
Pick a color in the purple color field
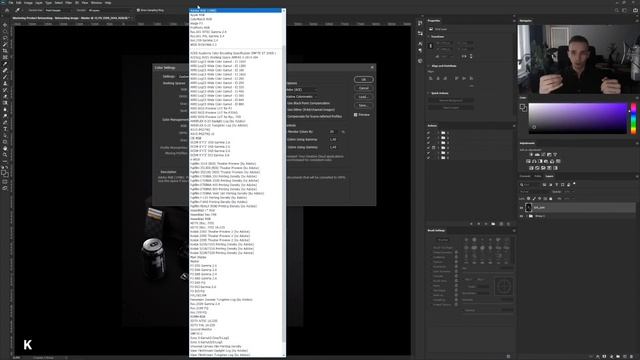click(x=578, y=118)
